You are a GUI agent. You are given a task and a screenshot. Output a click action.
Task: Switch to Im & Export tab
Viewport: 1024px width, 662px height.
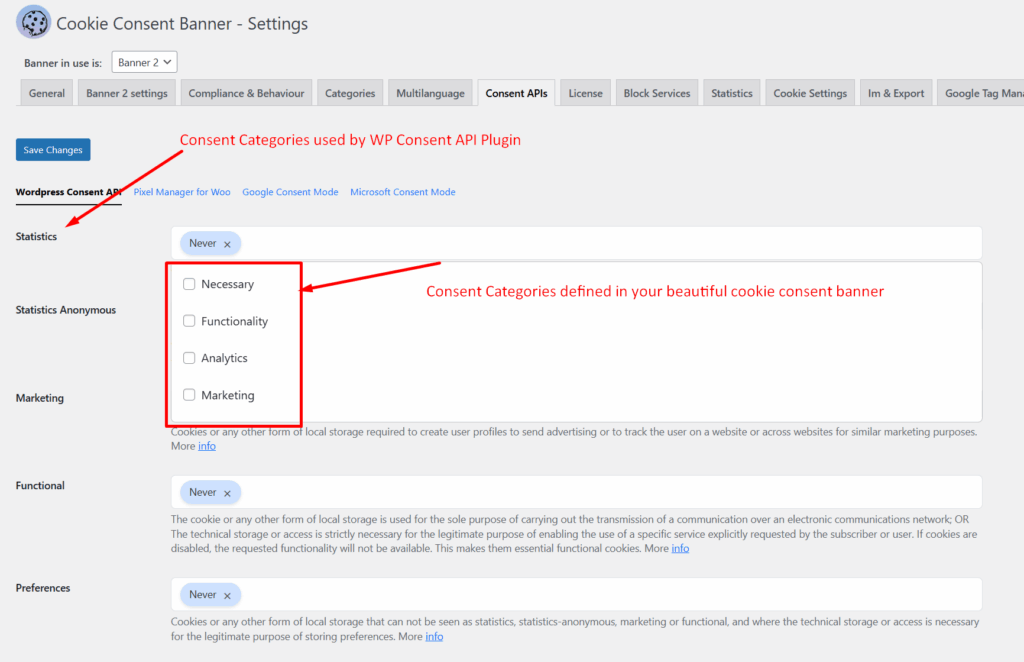coord(896,93)
